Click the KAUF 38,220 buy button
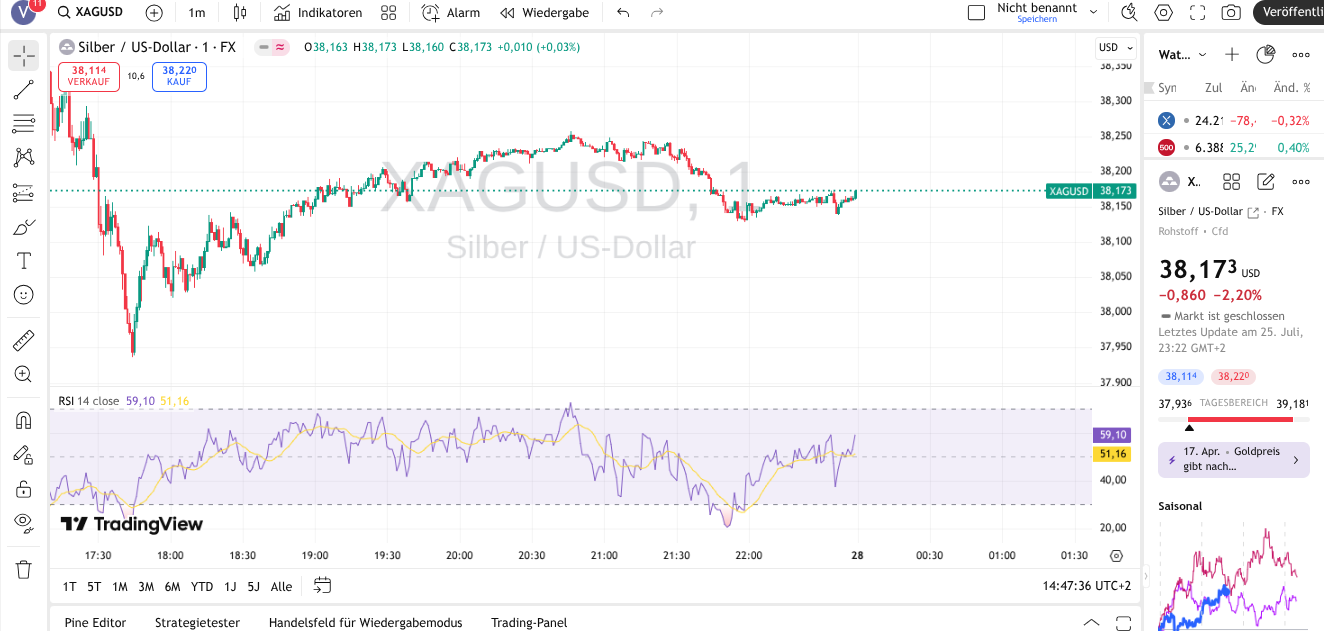This screenshot has width=1324, height=631. point(179,76)
